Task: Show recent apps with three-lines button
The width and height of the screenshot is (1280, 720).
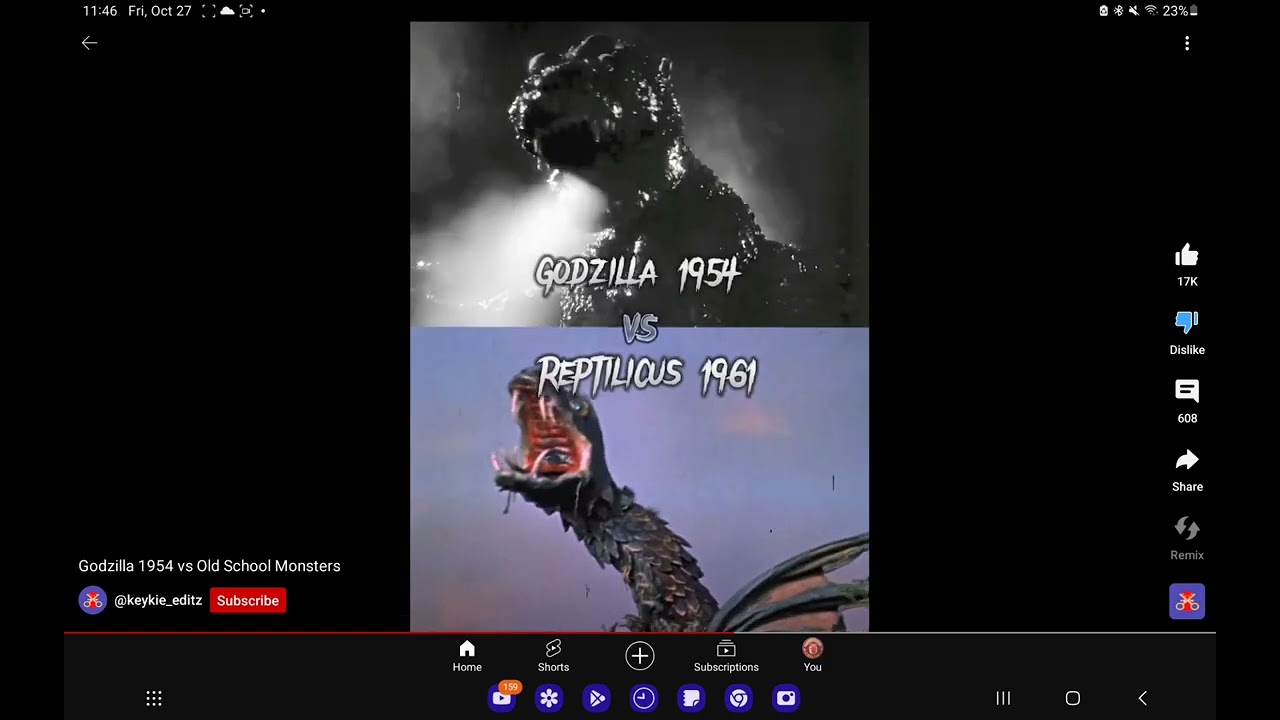Action: coord(1003,698)
